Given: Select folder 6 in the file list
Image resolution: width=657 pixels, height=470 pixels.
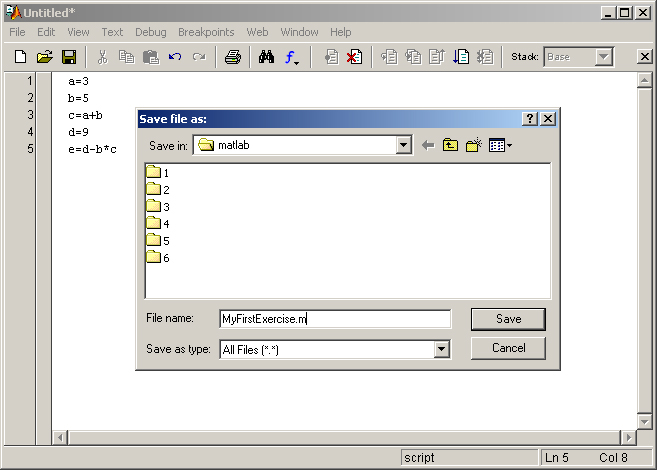Looking at the screenshot, I should click(x=158, y=257).
